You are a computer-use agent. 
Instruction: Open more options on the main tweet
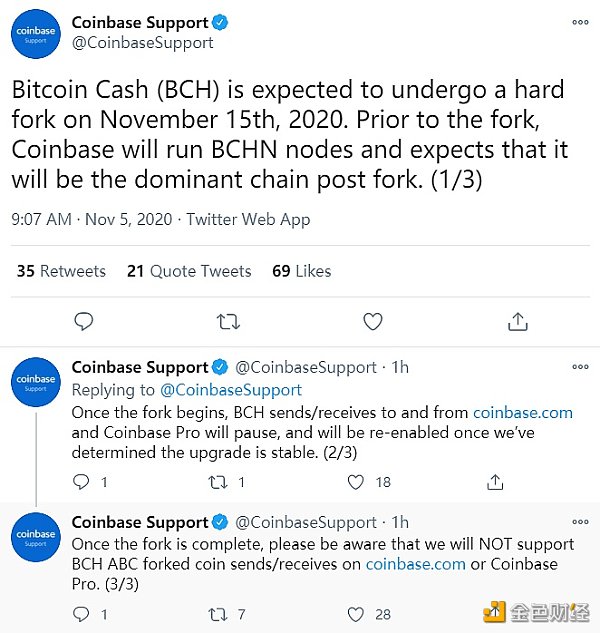point(580,22)
